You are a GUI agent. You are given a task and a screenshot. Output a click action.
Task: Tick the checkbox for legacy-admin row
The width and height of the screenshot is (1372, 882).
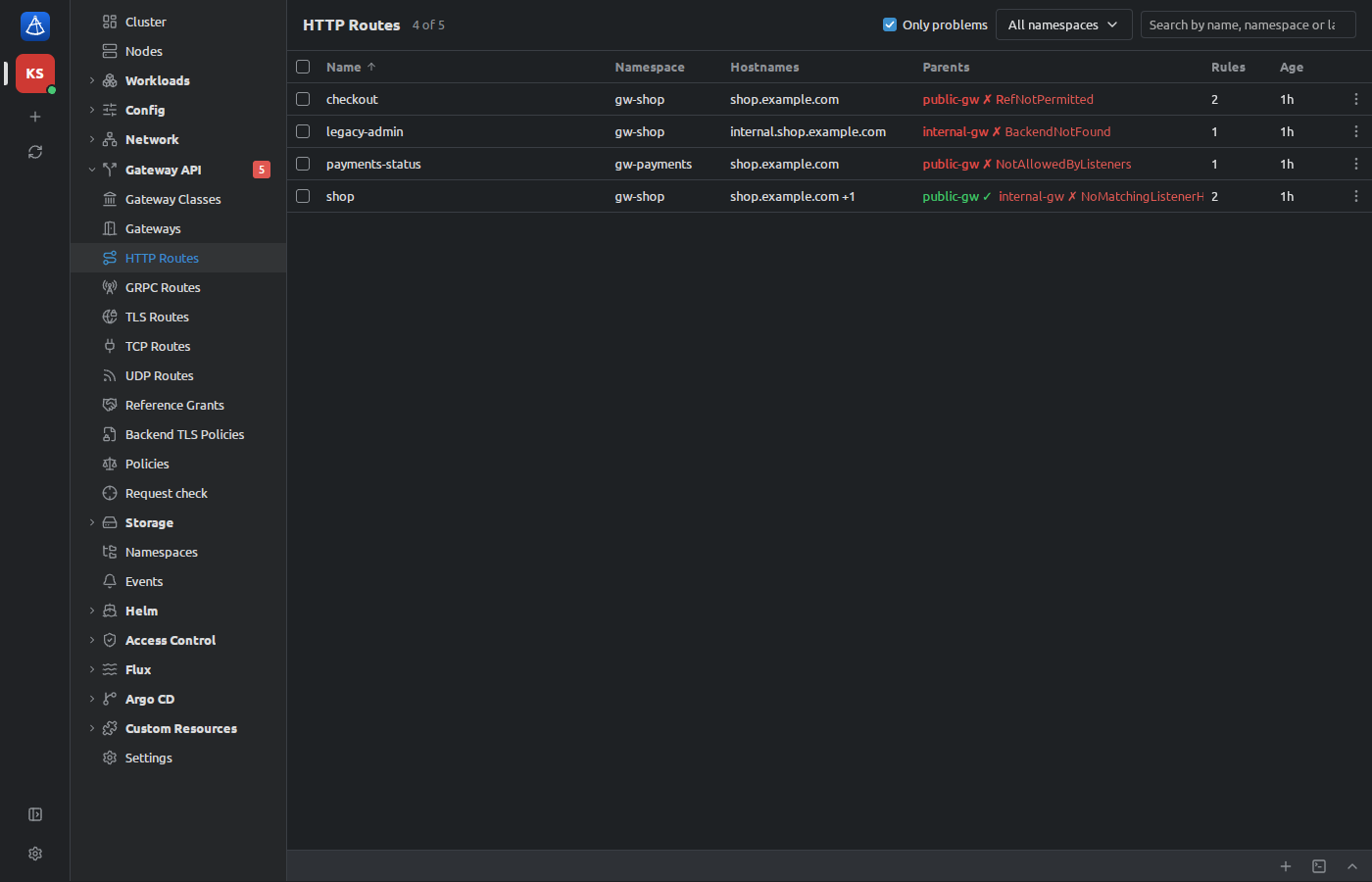click(x=303, y=131)
